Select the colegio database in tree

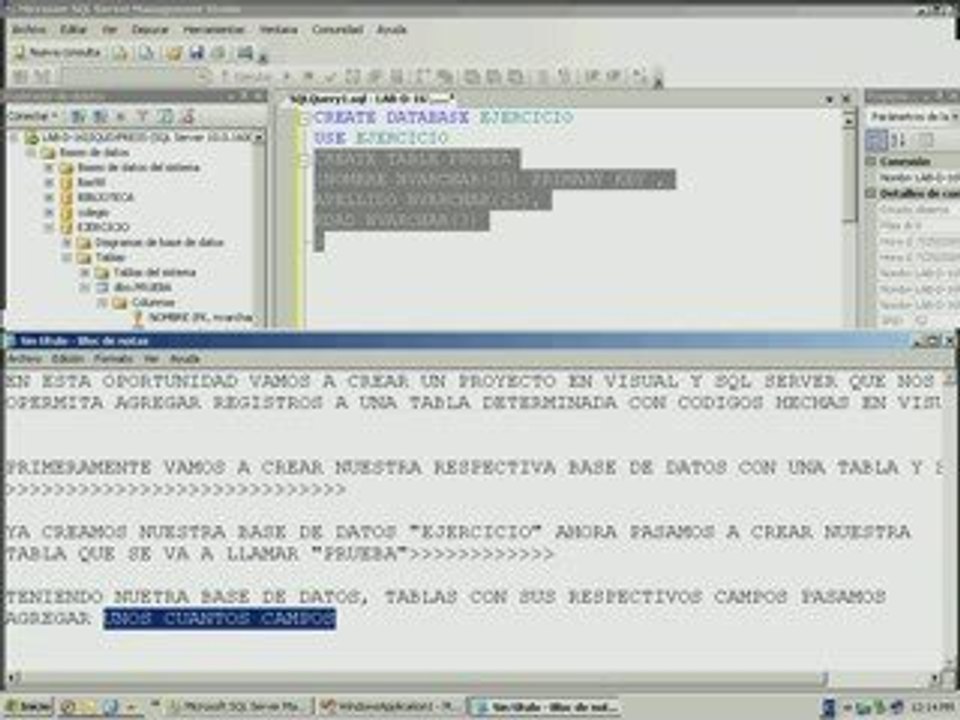[x=93, y=212]
